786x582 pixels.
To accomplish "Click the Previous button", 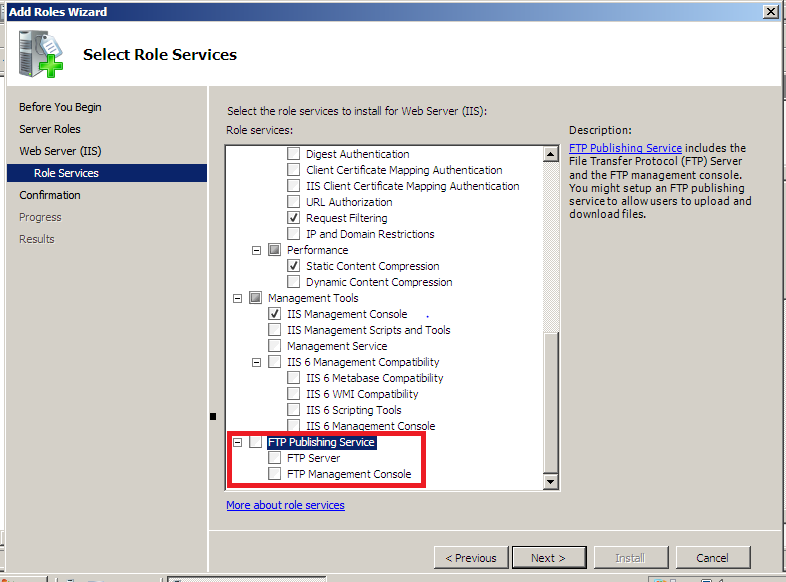I will pos(471,557).
